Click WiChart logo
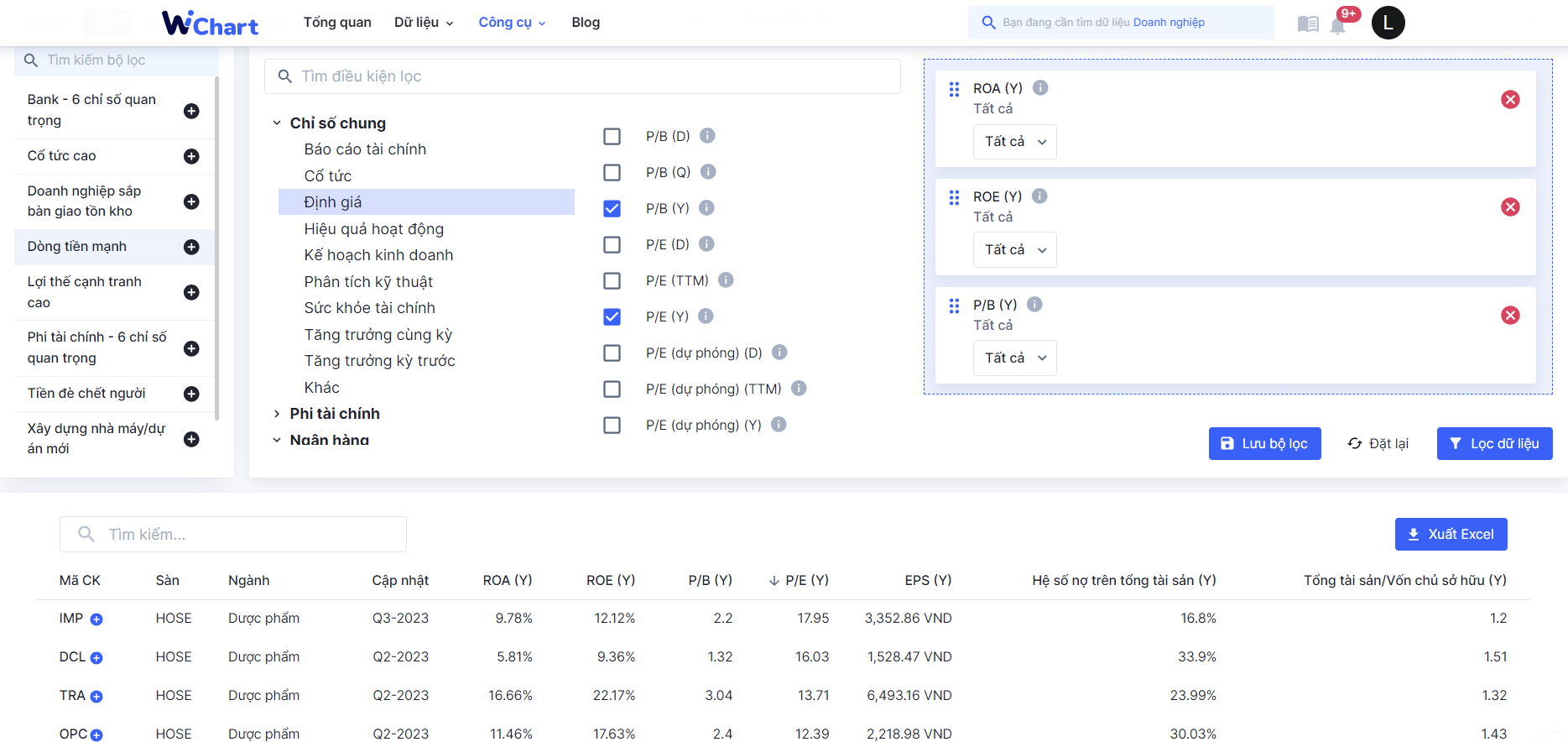 [x=210, y=23]
